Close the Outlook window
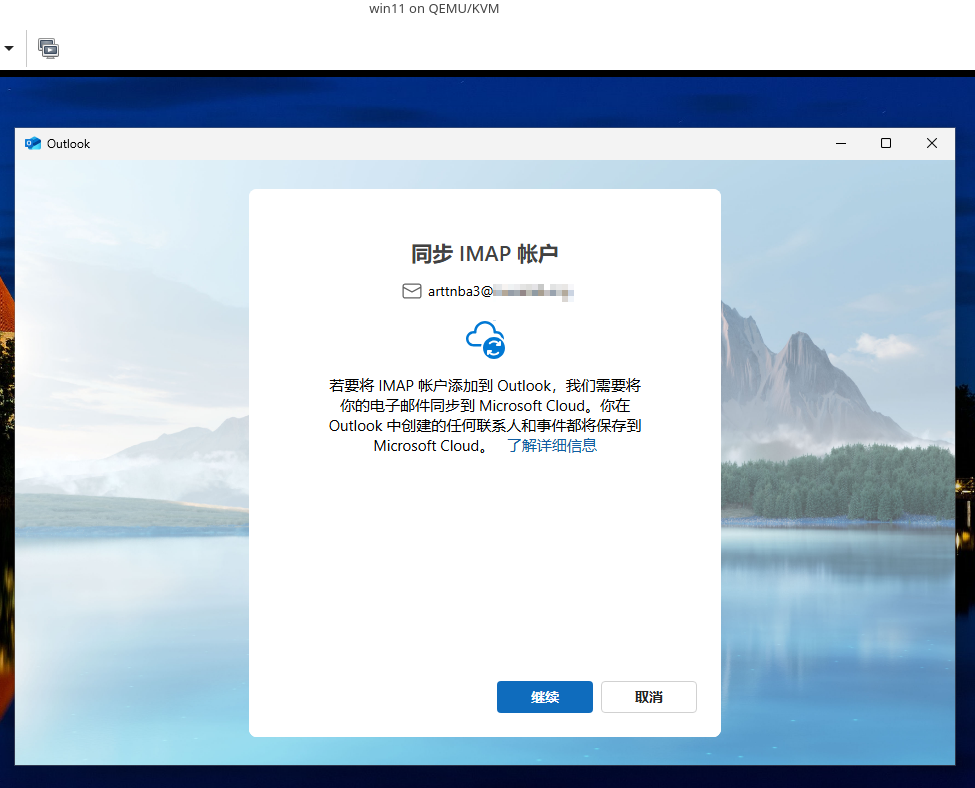 (x=931, y=144)
